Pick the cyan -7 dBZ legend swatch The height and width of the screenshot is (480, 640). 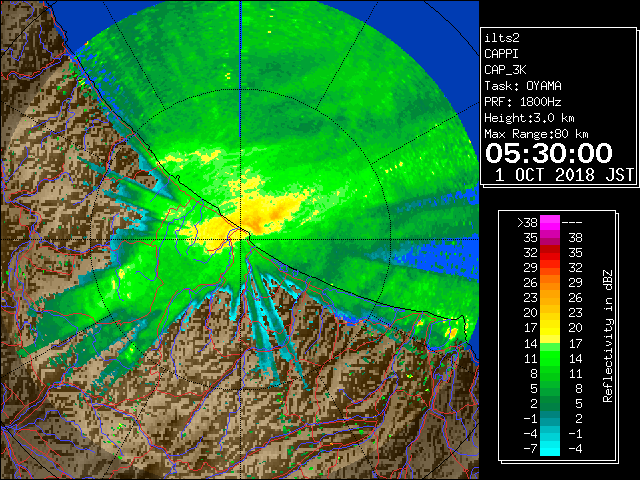coord(550,449)
